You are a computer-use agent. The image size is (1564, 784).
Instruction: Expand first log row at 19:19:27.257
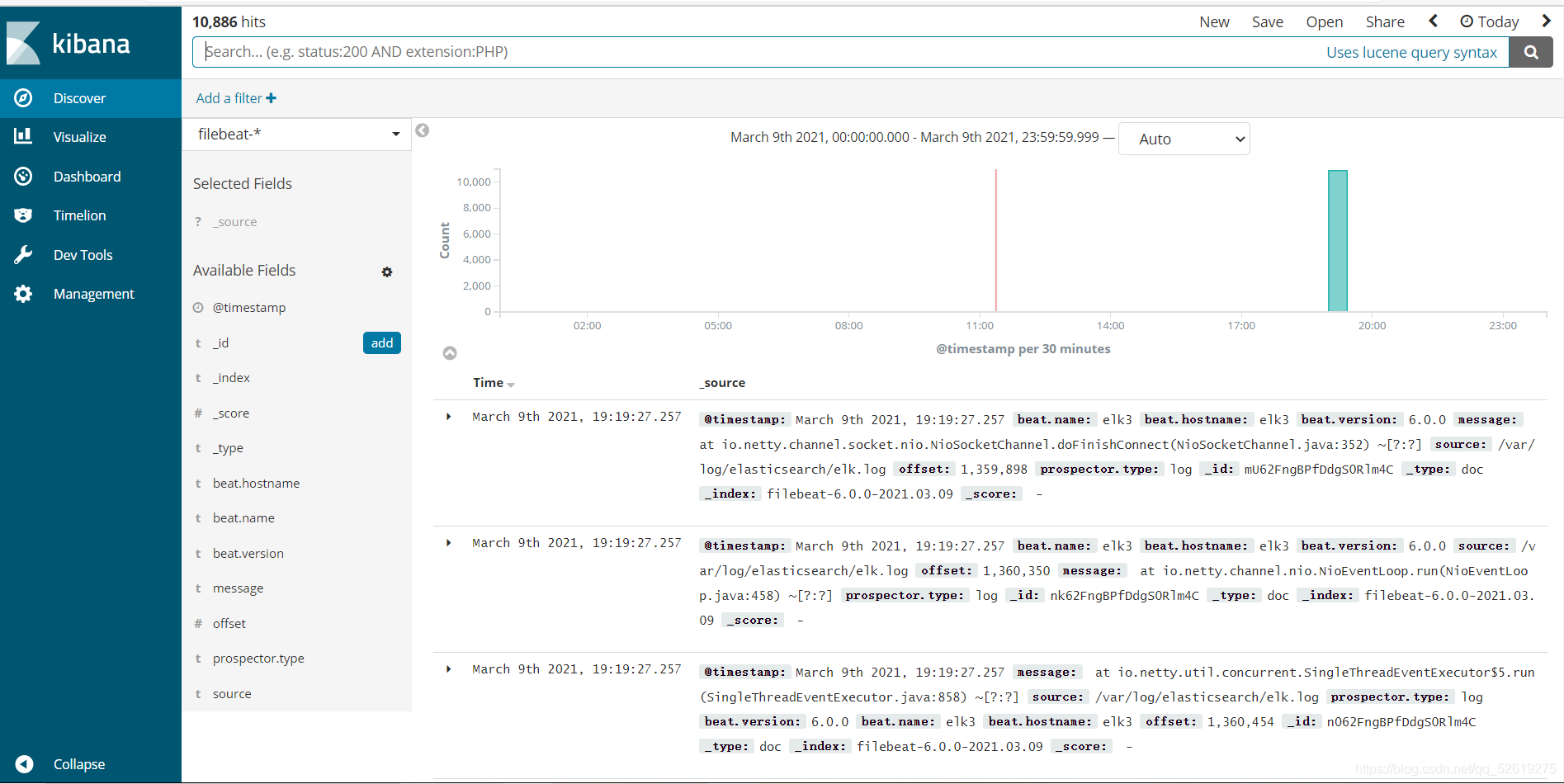click(448, 417)
